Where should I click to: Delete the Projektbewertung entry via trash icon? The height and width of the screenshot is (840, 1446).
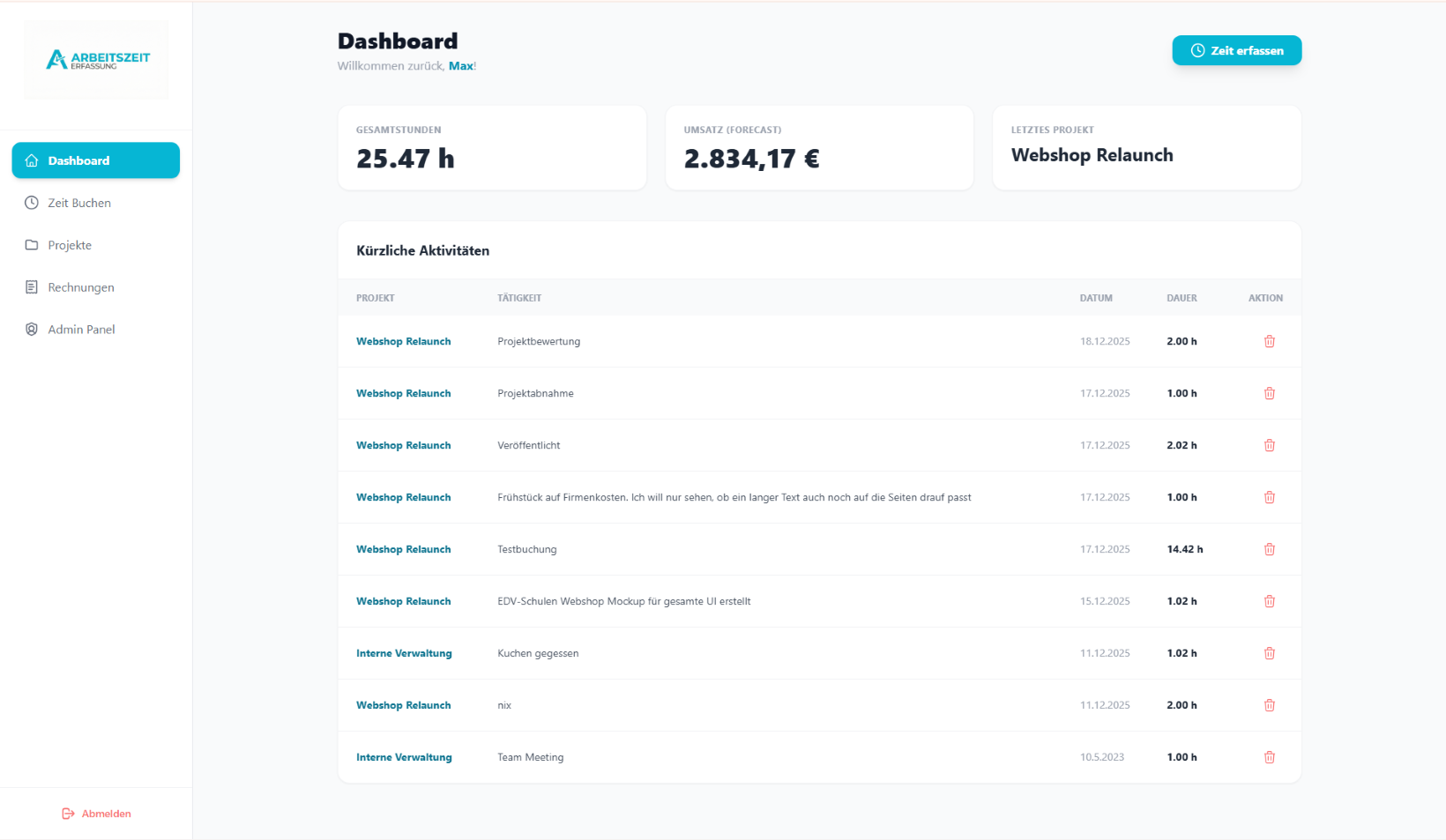tap(1269, 341)
